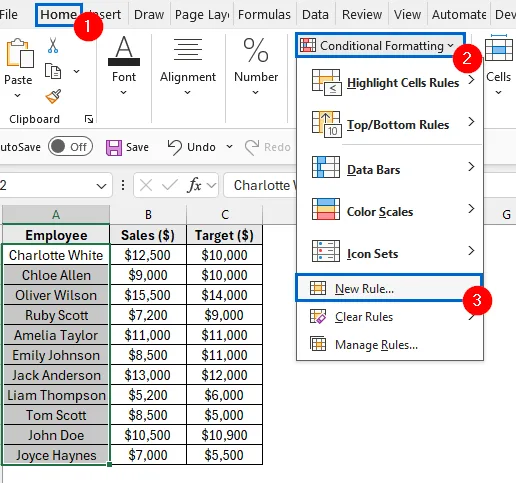Click the Number percent icon
This screenshot has width=516, height=483.
point(256,50)
